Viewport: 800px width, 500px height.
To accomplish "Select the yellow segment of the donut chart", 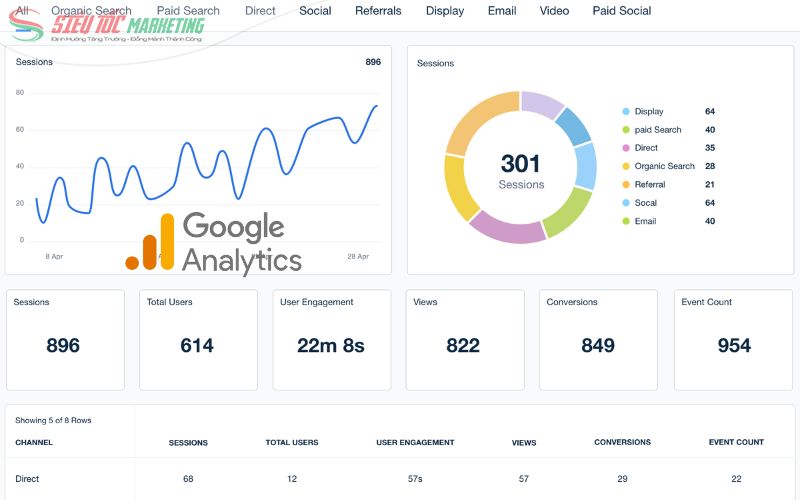I will coord(458,188).
